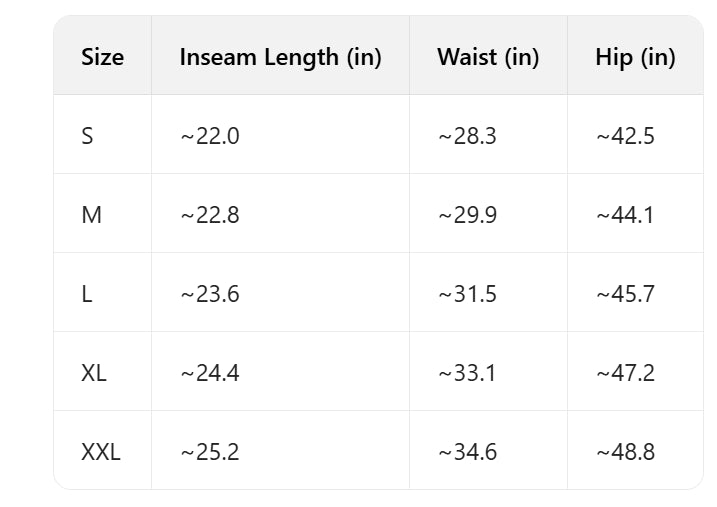Click hip value ~42.5

click(625, 136)
